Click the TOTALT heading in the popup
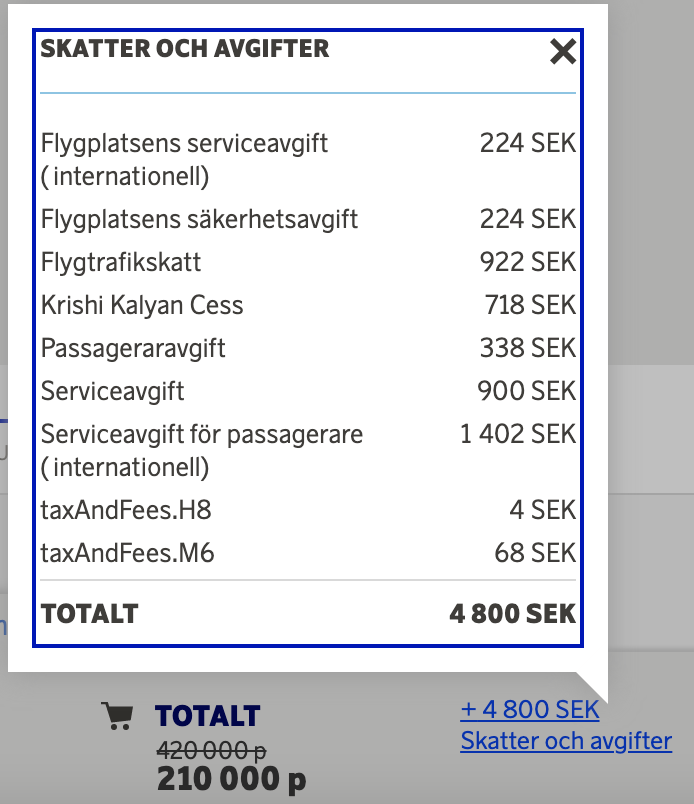 (x=90, y=614)
